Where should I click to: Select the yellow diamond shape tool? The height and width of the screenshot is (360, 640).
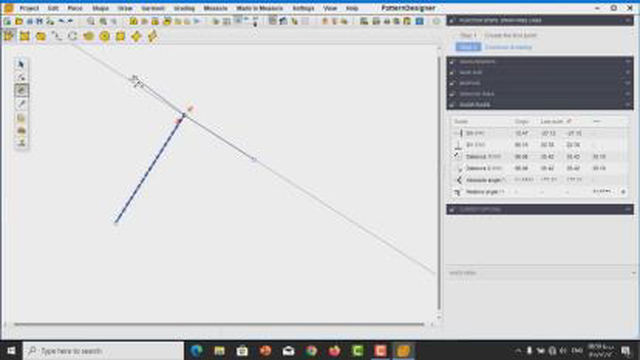click(136, 36)
